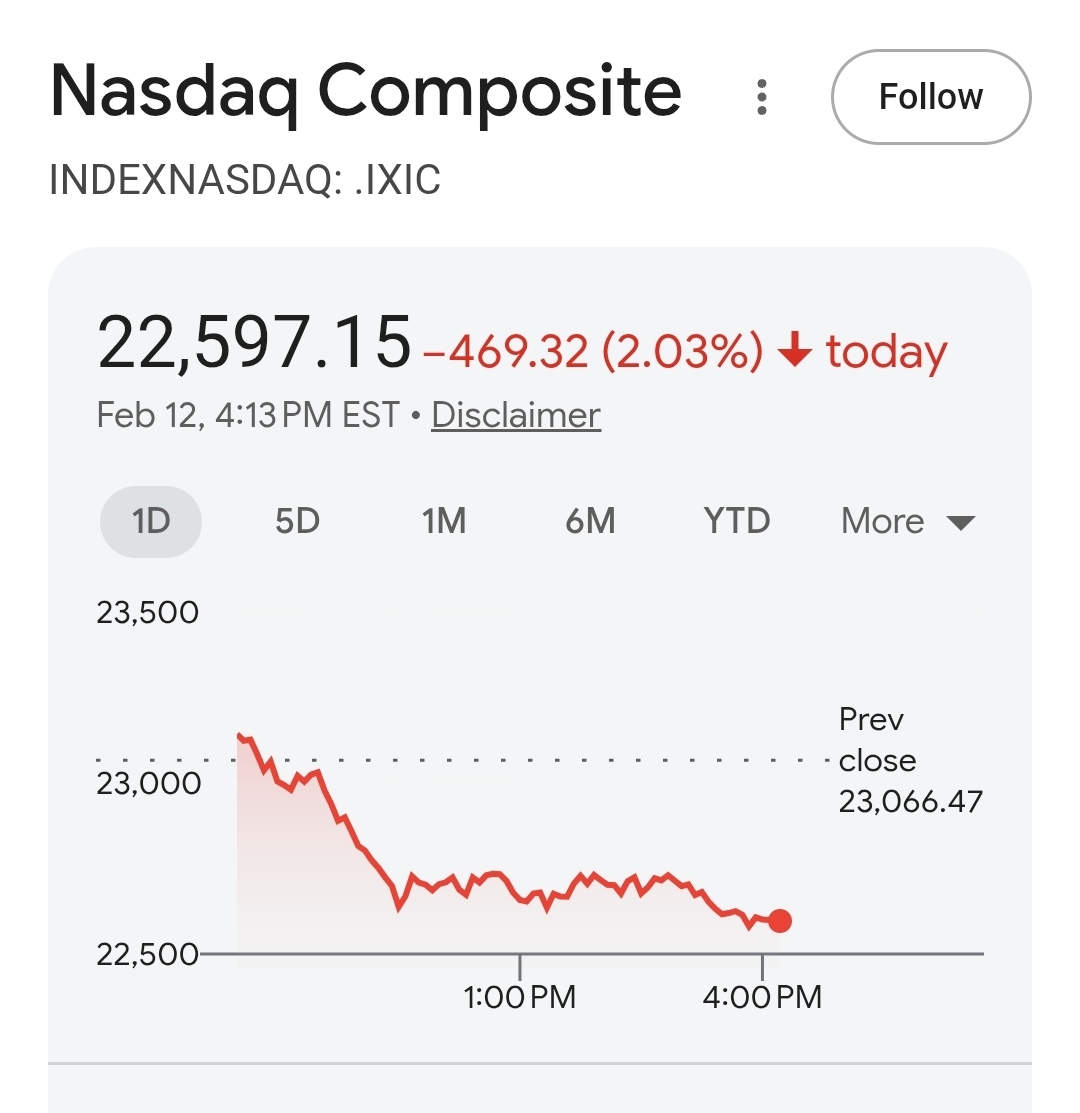Screen dimensions: 1080x1113
Task: Click the red endpoint dot on chart
Action: [x=780, y=921]
